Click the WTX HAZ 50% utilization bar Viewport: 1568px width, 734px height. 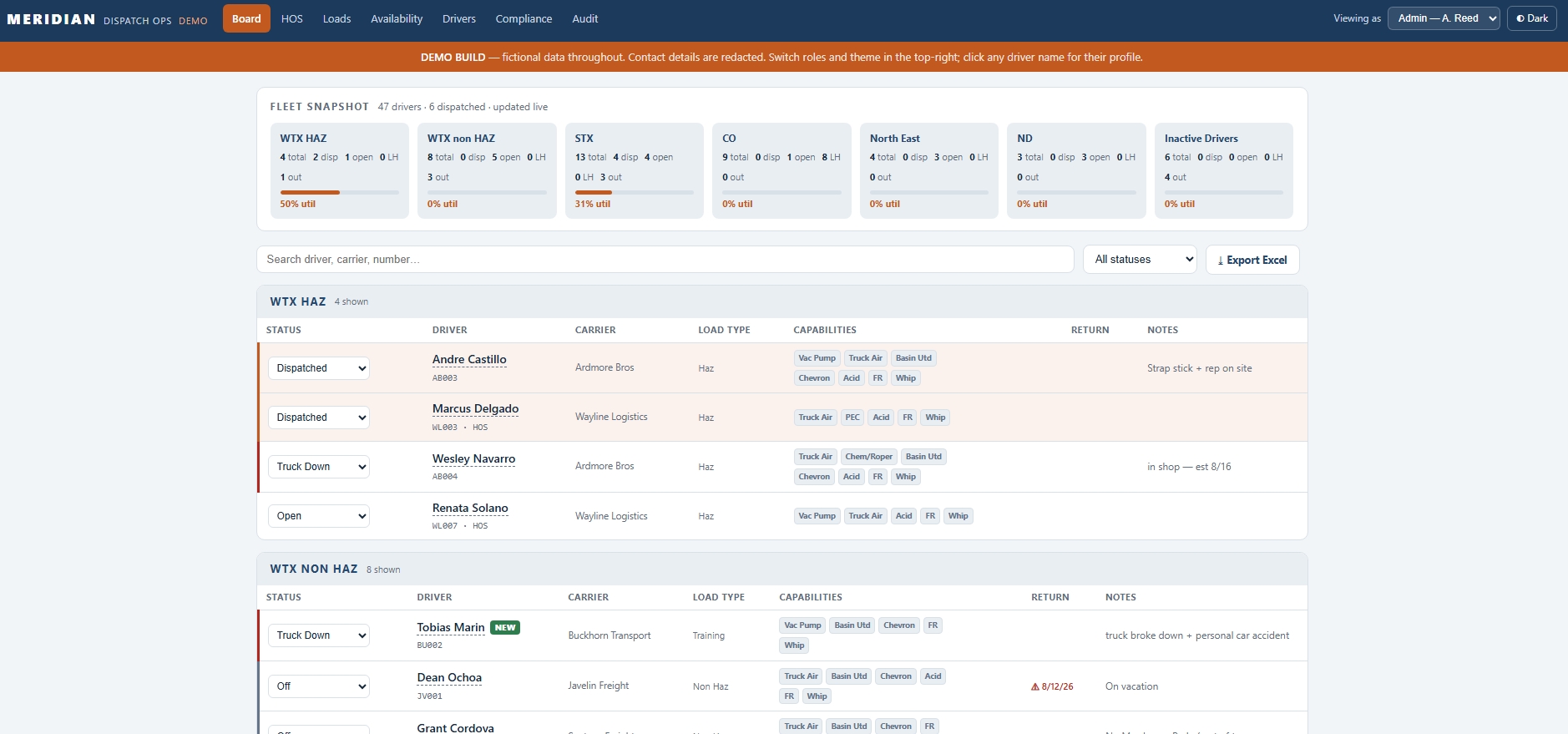coord(339,192)
